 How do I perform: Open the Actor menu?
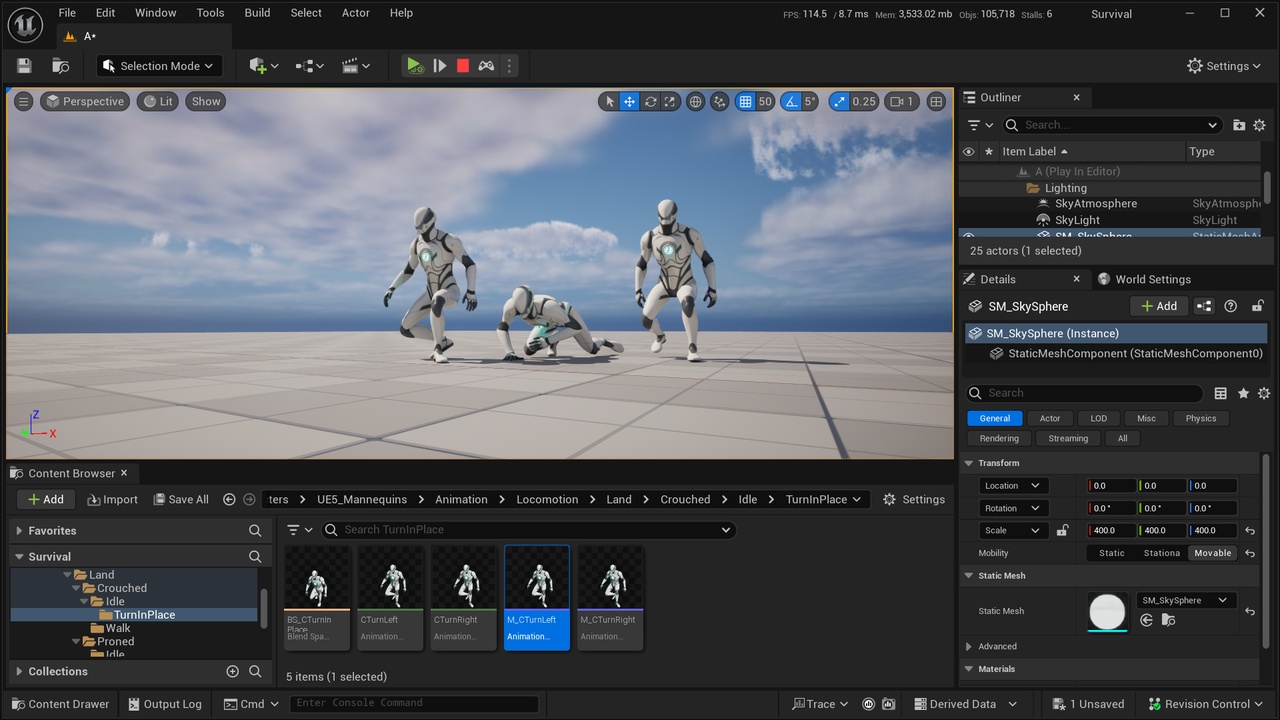coord(356,13)
